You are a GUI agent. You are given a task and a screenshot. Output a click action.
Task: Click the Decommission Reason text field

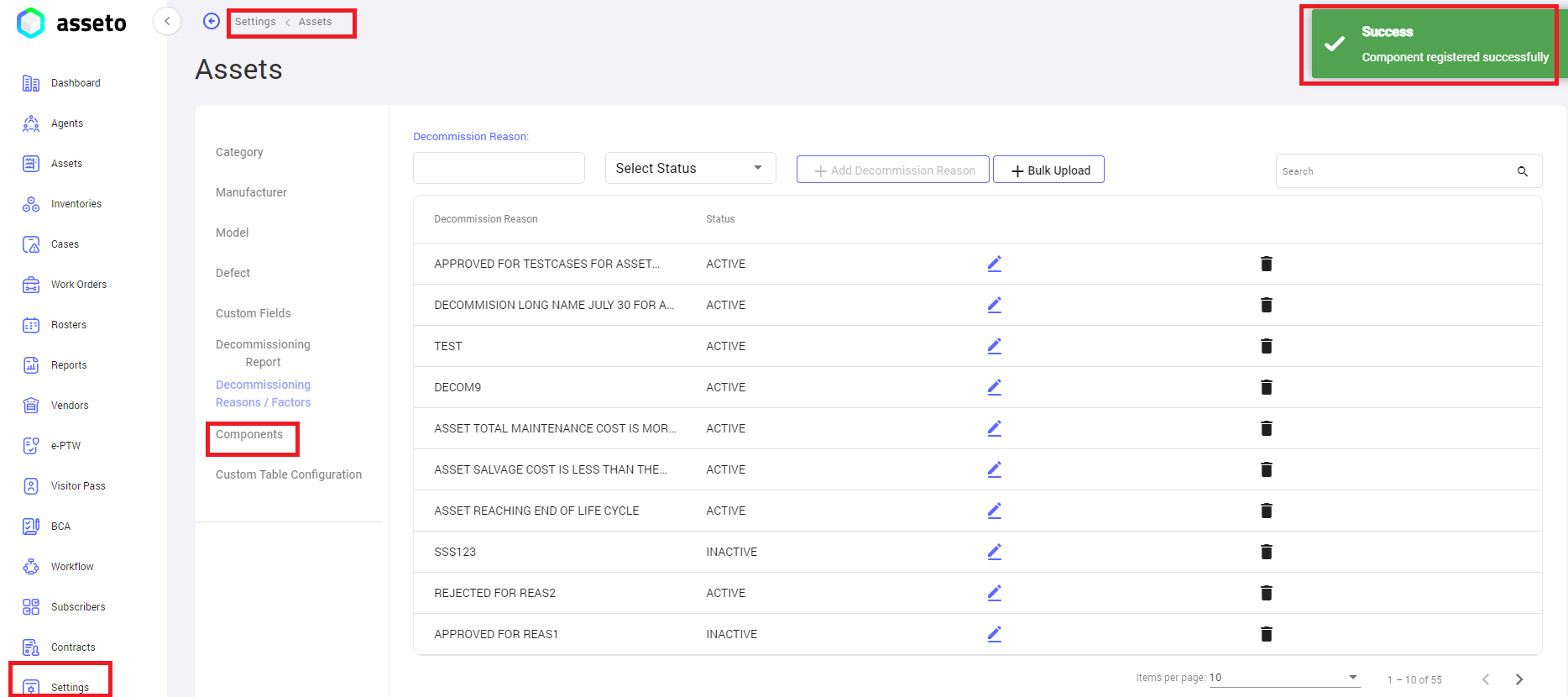499,168
